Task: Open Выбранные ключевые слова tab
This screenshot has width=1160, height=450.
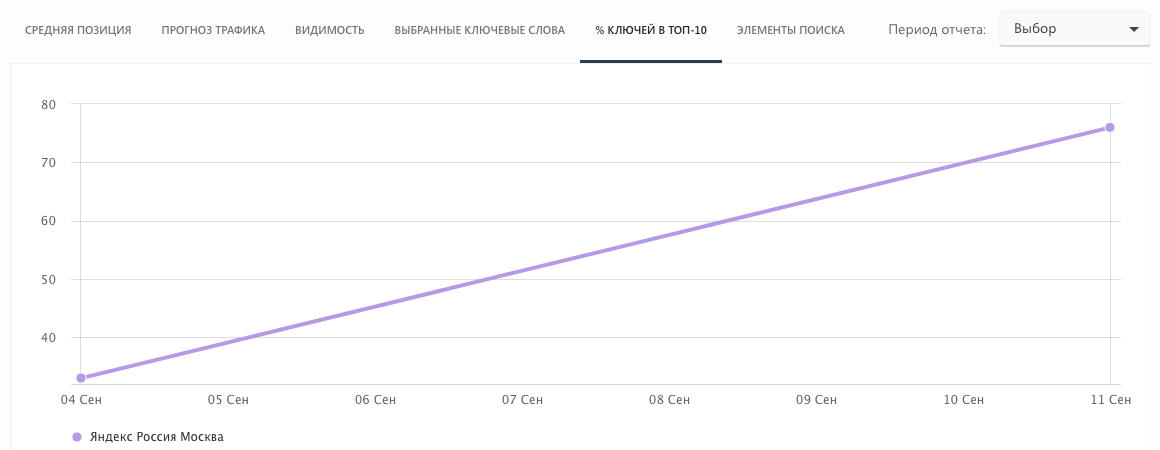Action: [480, 30]
